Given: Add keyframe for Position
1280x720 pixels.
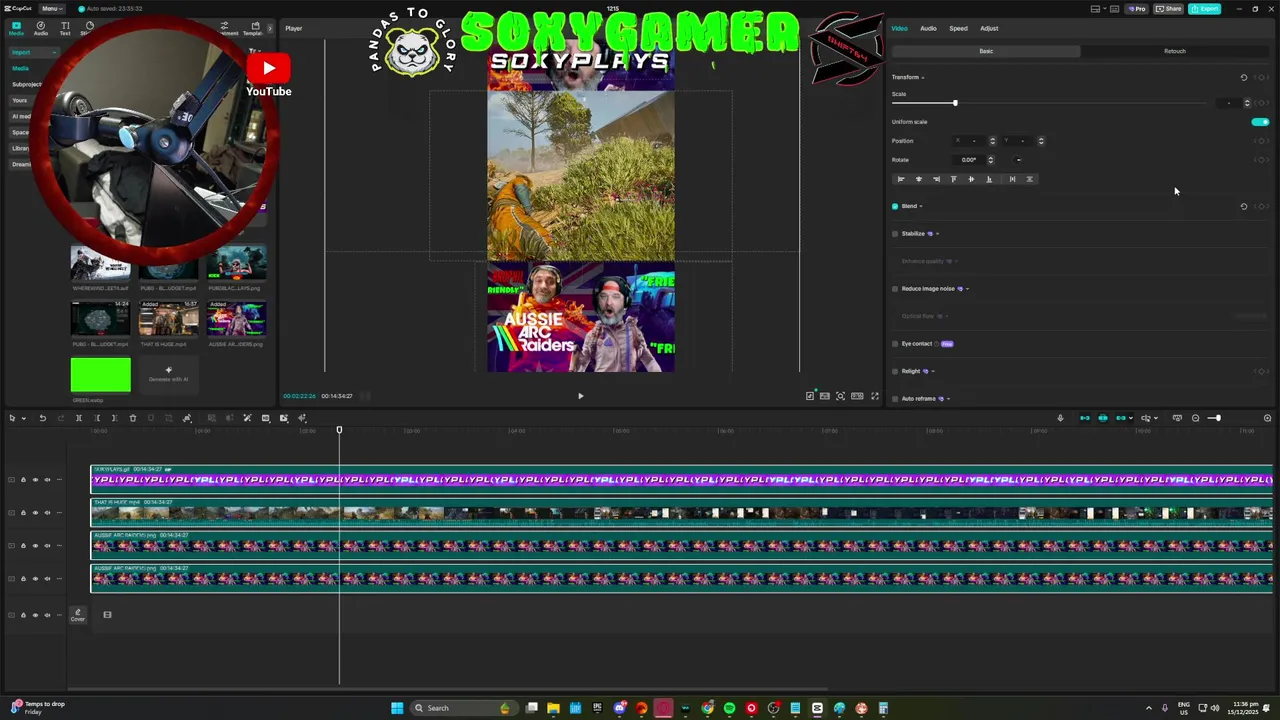Looking at the screenshot, I should pos(1263,141).
